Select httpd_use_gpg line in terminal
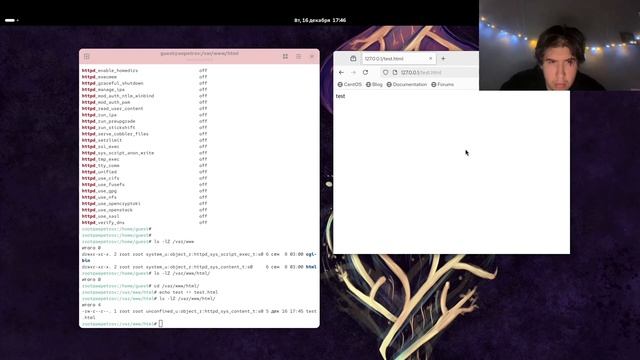Screen dimensions: 640x360 144,191
